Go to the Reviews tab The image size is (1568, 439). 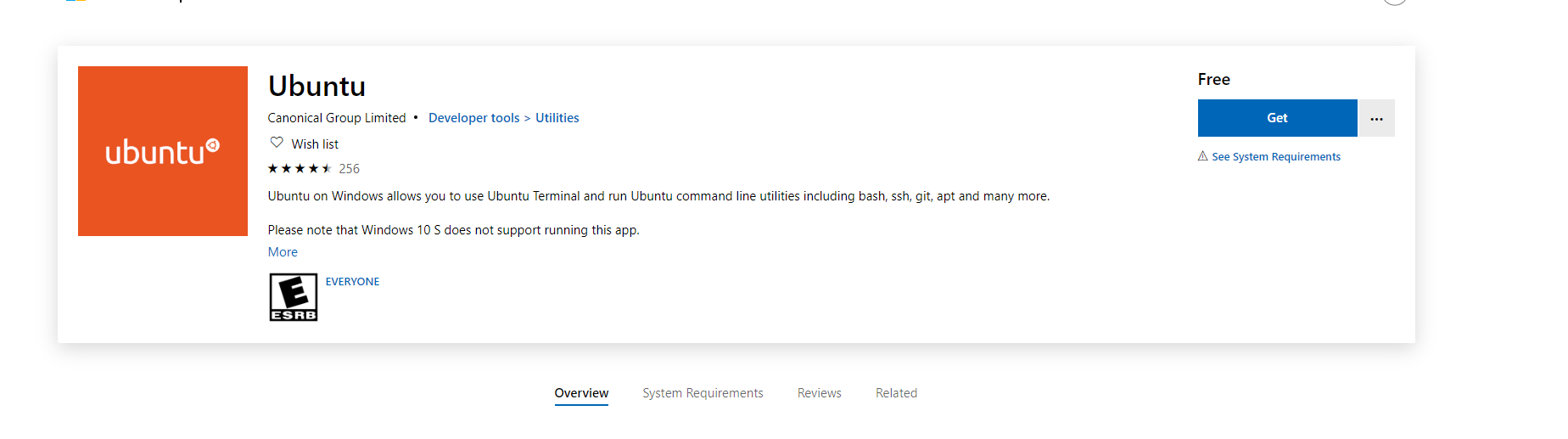(820, 393)
